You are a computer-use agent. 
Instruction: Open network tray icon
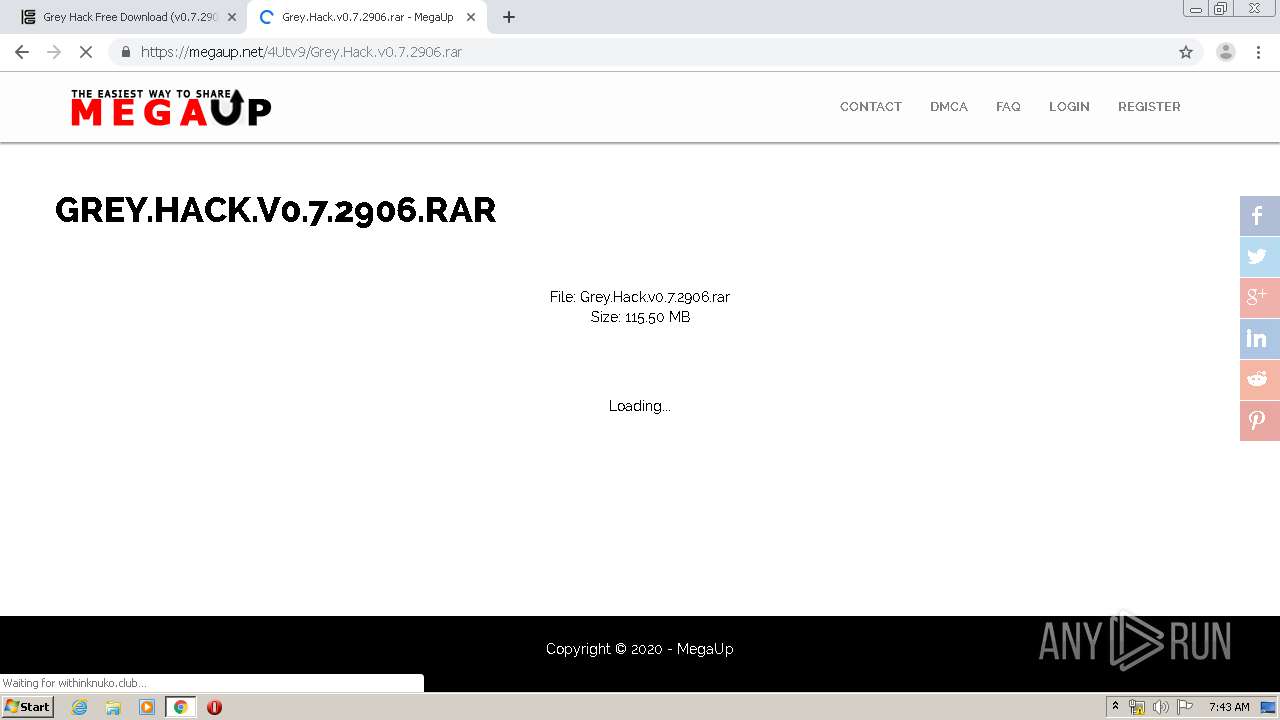[1137, 707]
